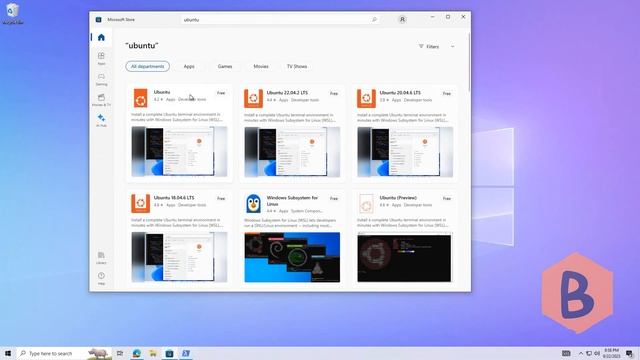Click the Store window vertical scrollbar
This screenshot has height=360, width=640.
469,63
